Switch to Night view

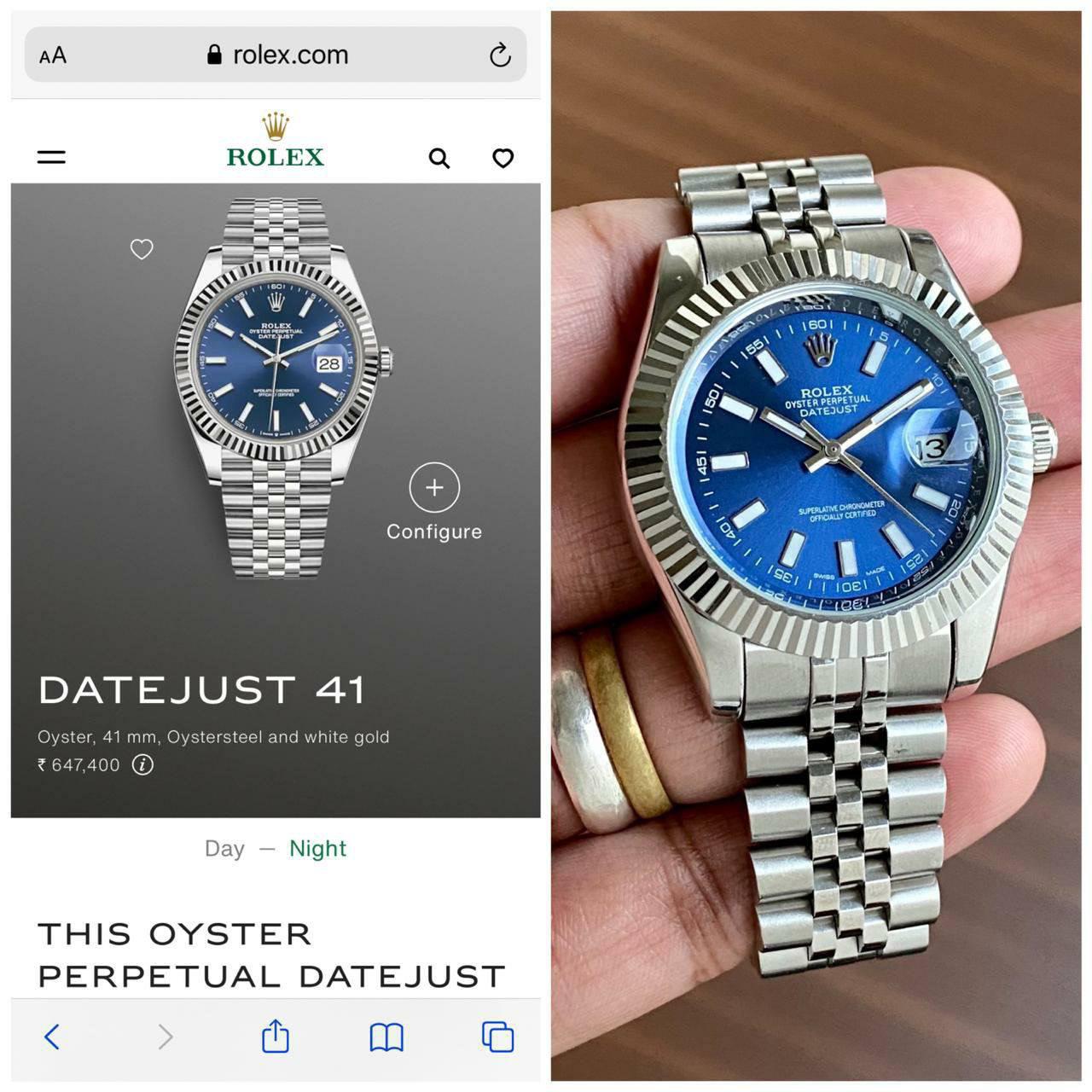(317, 849)
